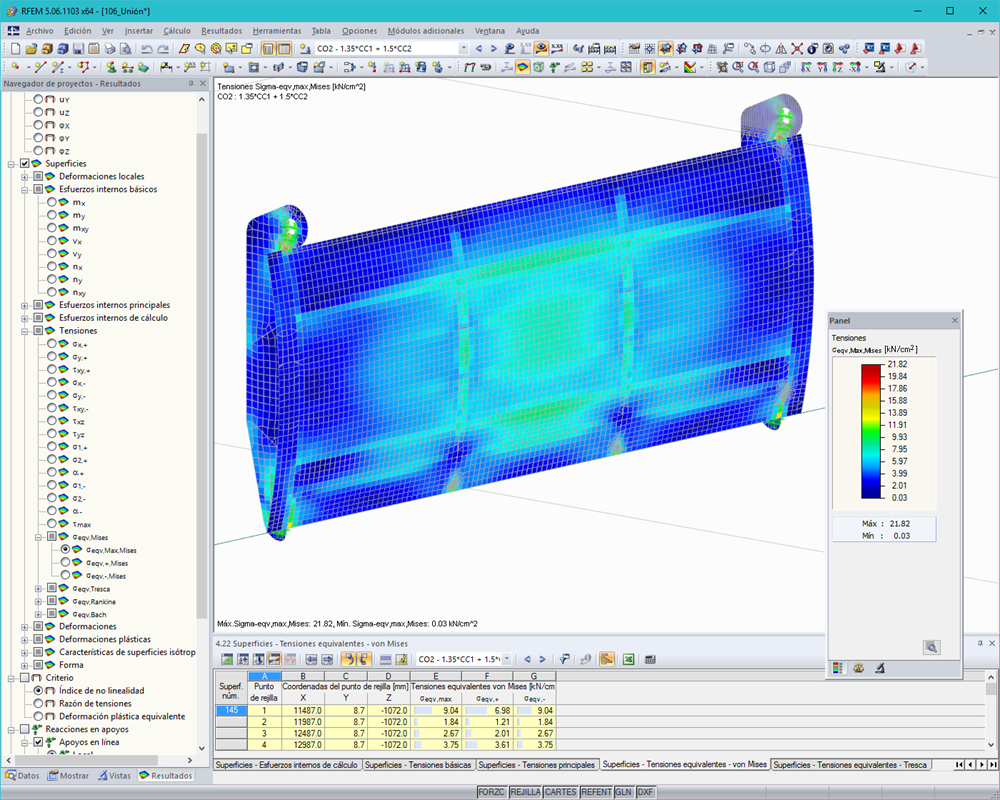Open the Herramientas menu
Screen dimensions: 1000x800
(277, 31)
